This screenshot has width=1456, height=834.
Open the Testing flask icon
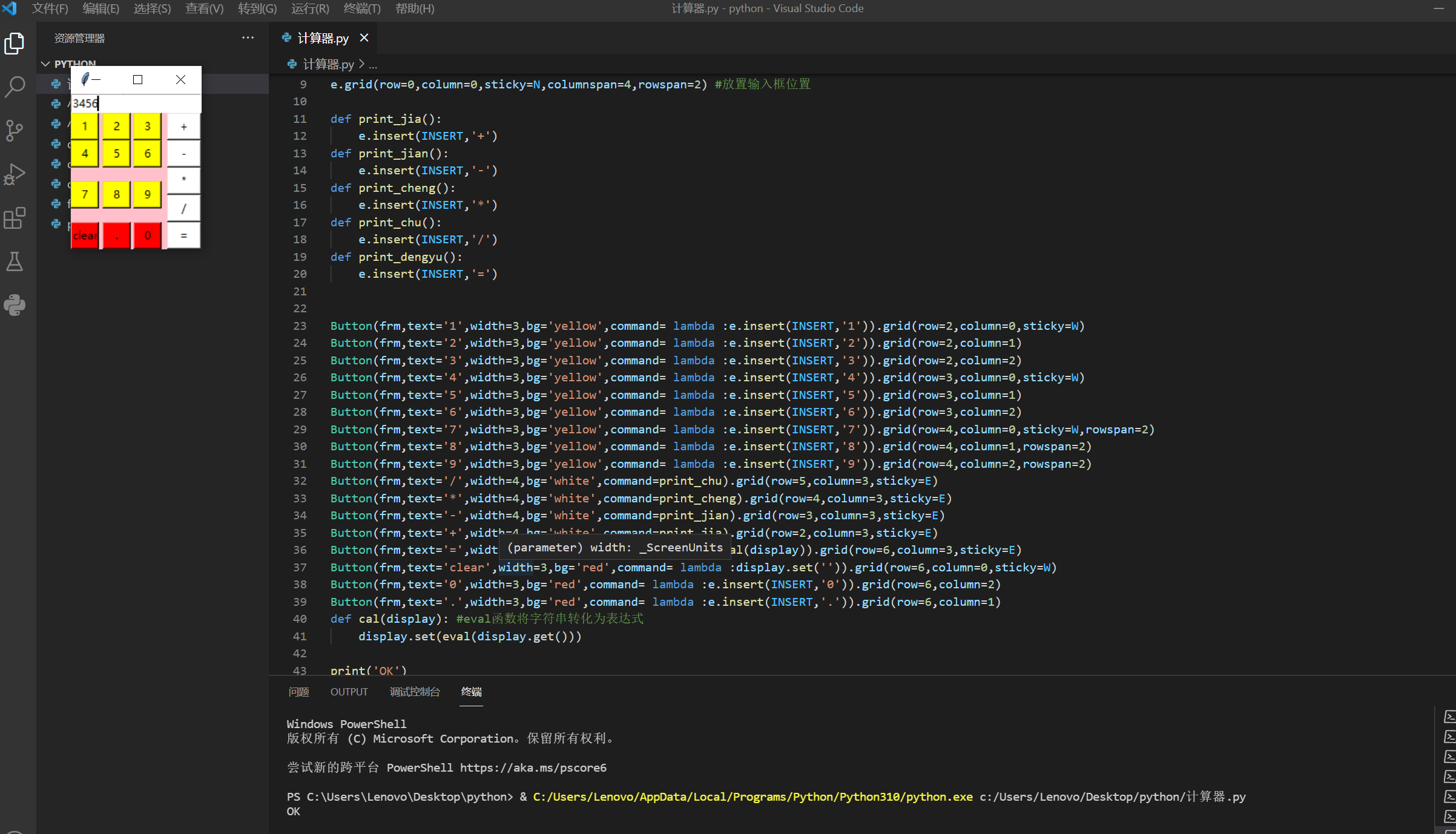pos(15,261)
